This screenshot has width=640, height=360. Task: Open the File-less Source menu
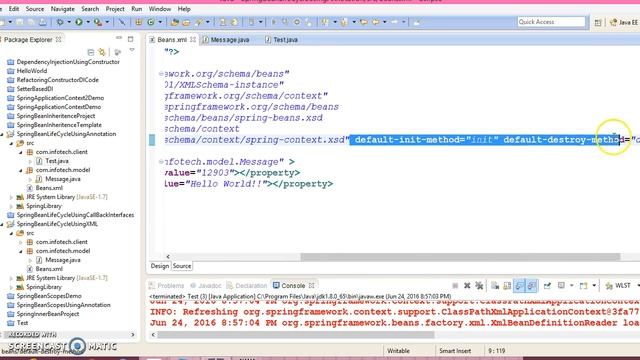coord(35,9)
